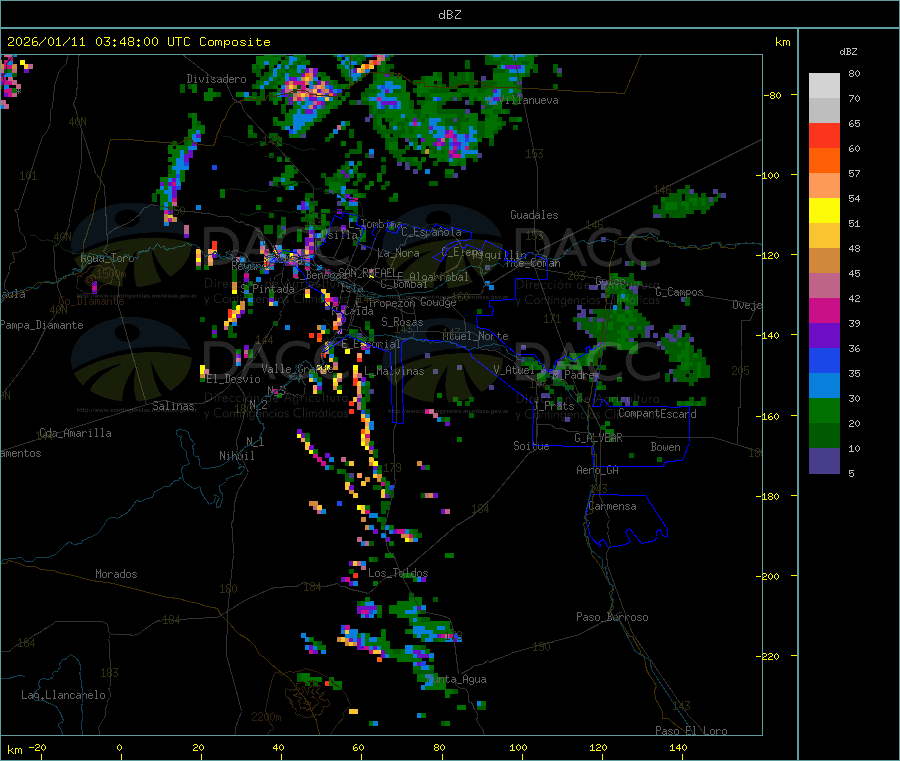Click the Cda_Amarilla label
The image size is (900, 761).
pyautogui.click(x=75, y=433)
